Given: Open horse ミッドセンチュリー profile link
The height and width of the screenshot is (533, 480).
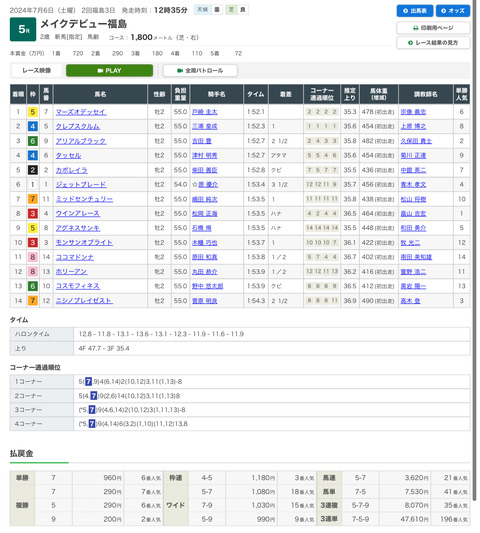Looking at the screenshot, I should (84, 199).
